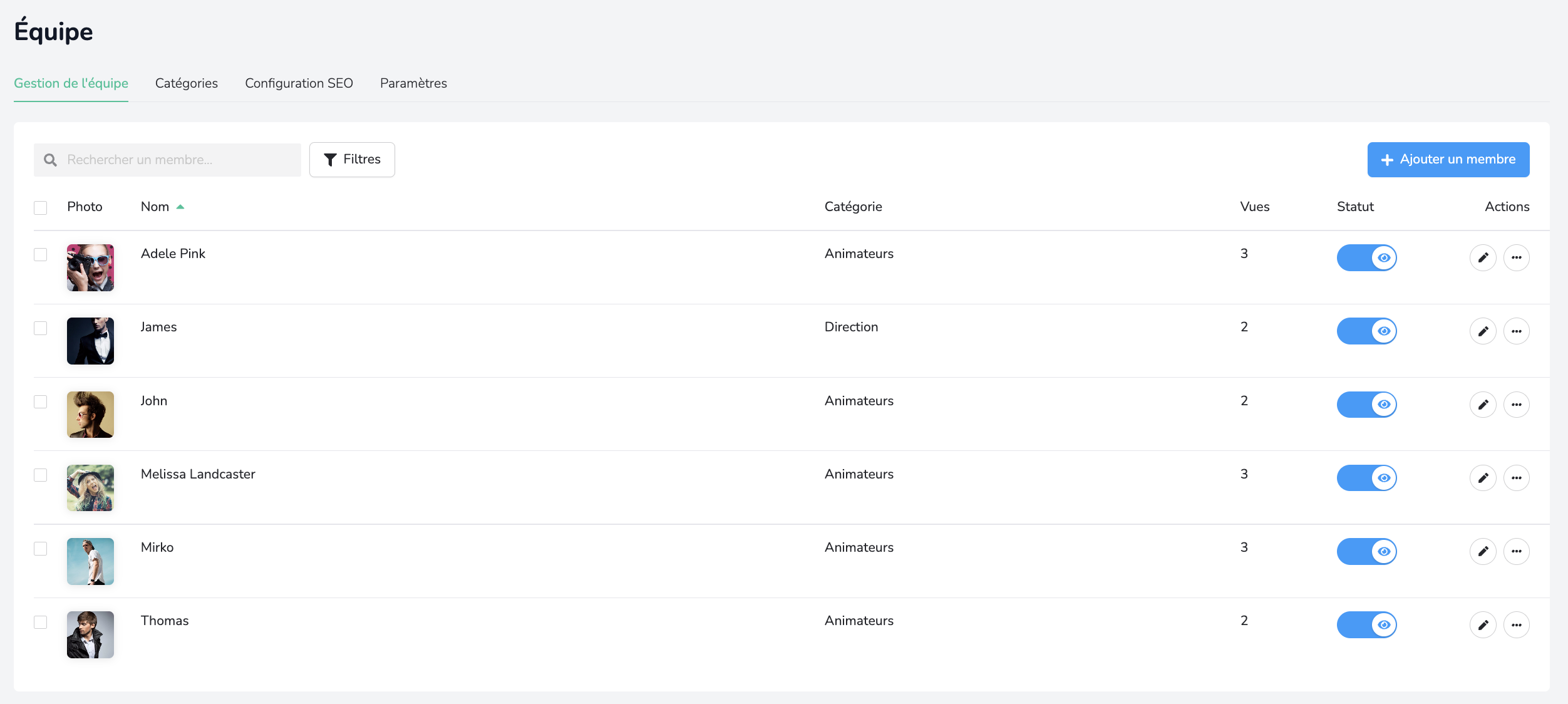This screenshot has height=704, width=1568.
Task: Open the Filtres button
Action: point(352,160)
